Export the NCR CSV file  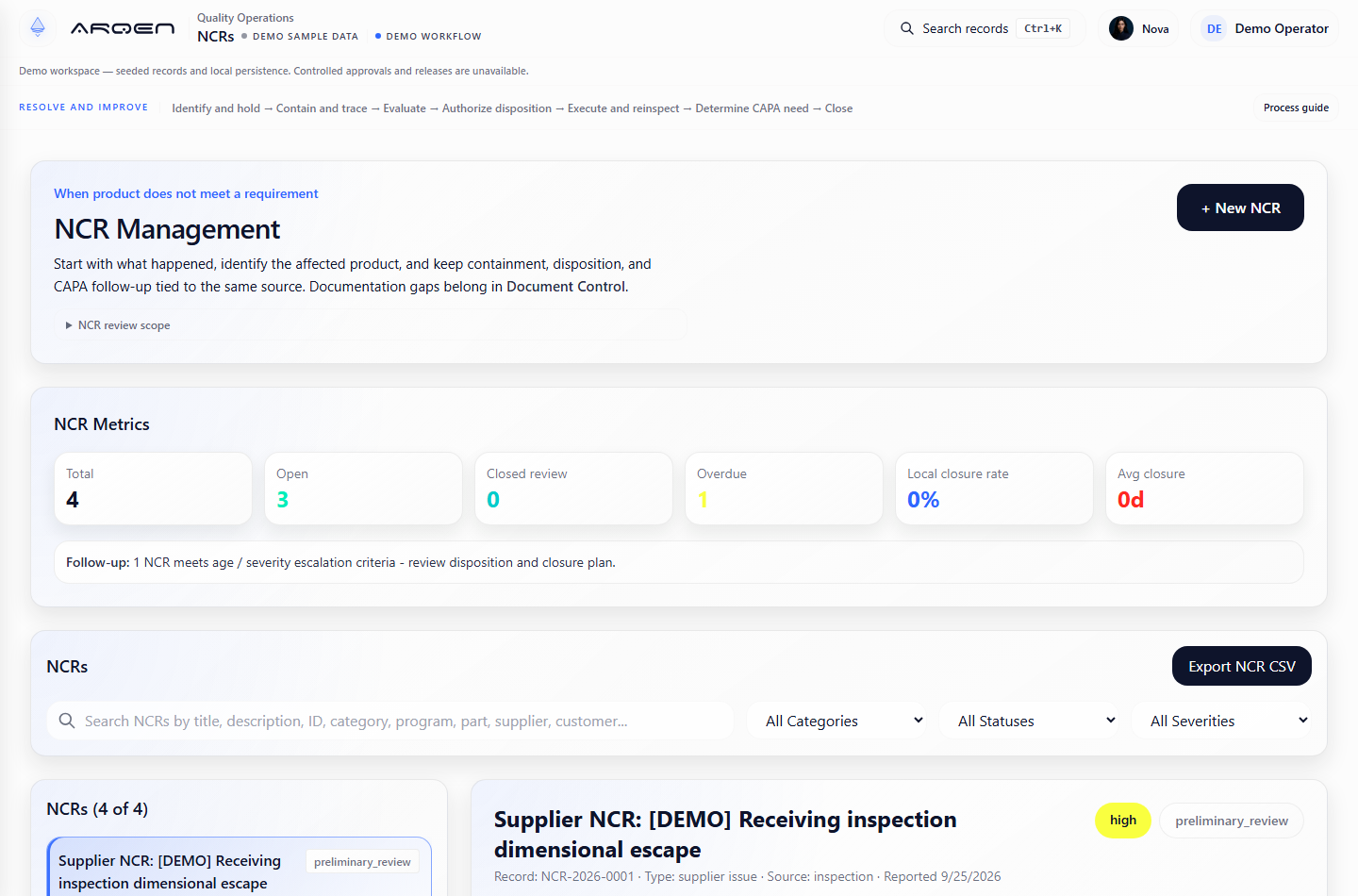click(1242, 666)
